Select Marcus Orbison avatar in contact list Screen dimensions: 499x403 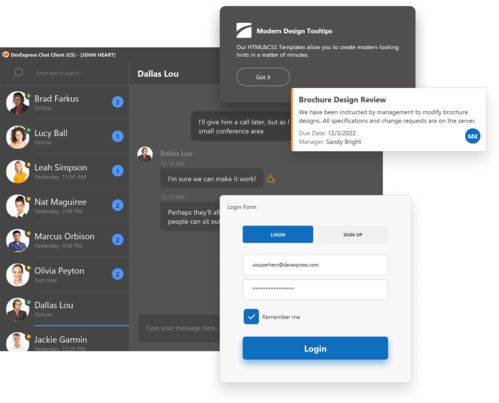pos(17,240)
